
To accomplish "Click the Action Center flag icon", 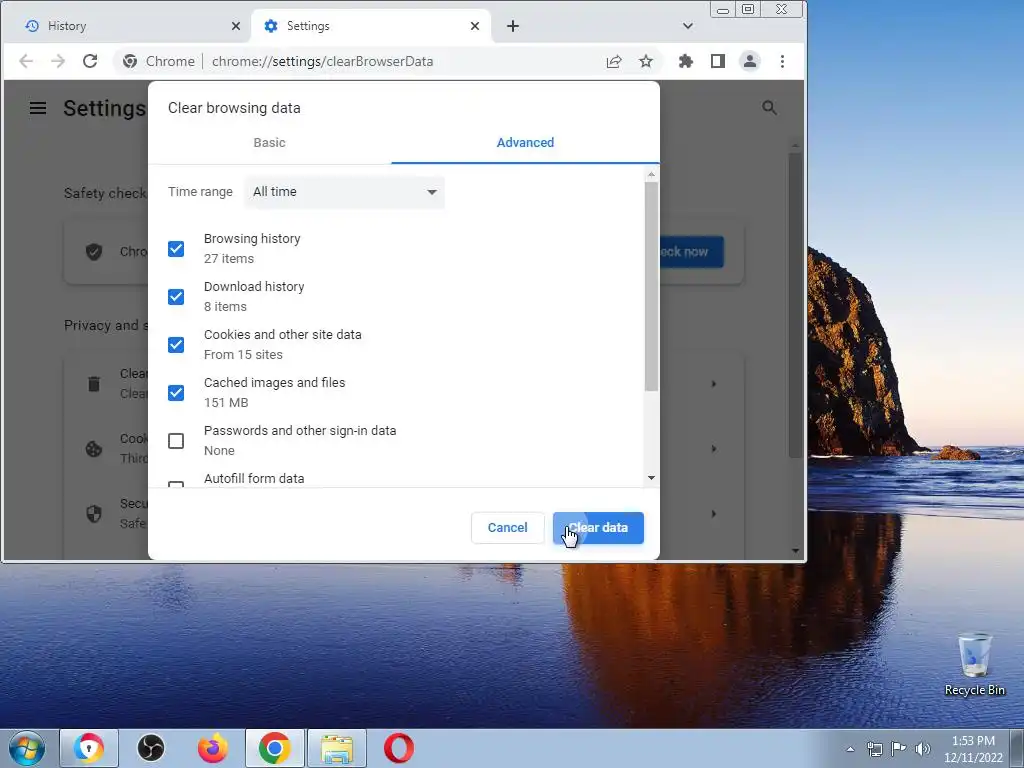I will 899,748.
